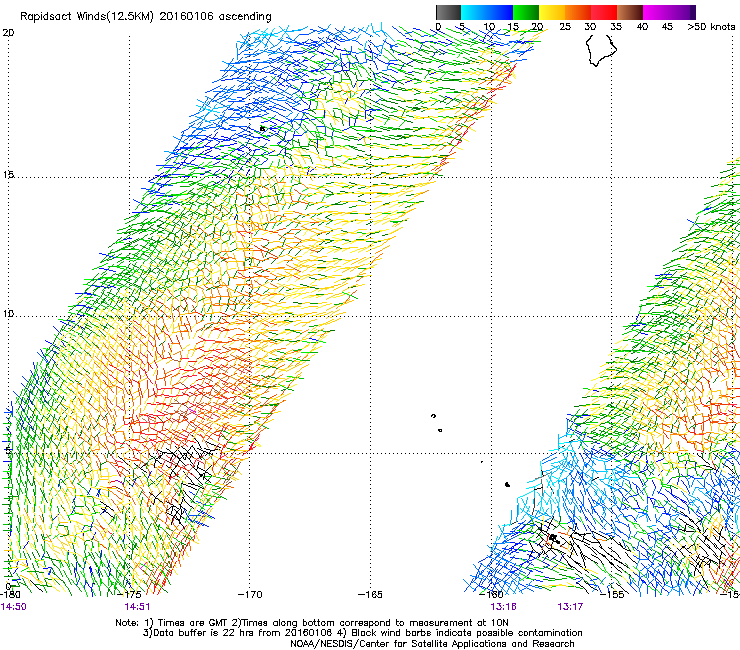Select the red 30-35 knots legend color
Screen dimensions: 740x650
click(604, 12)
